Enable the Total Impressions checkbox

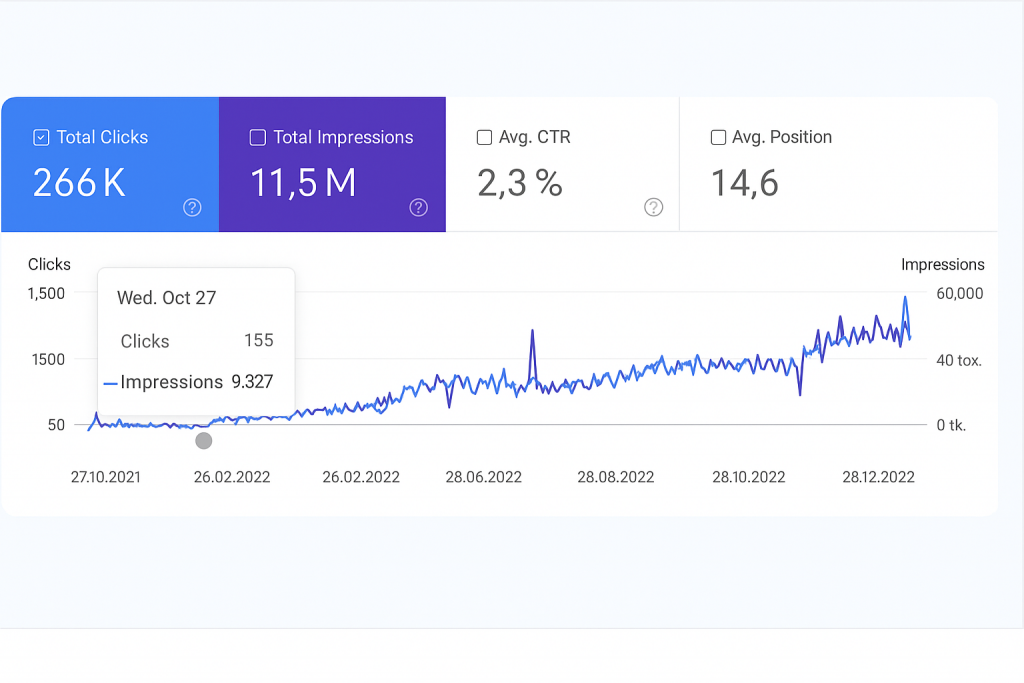click(x=258, y=138)
